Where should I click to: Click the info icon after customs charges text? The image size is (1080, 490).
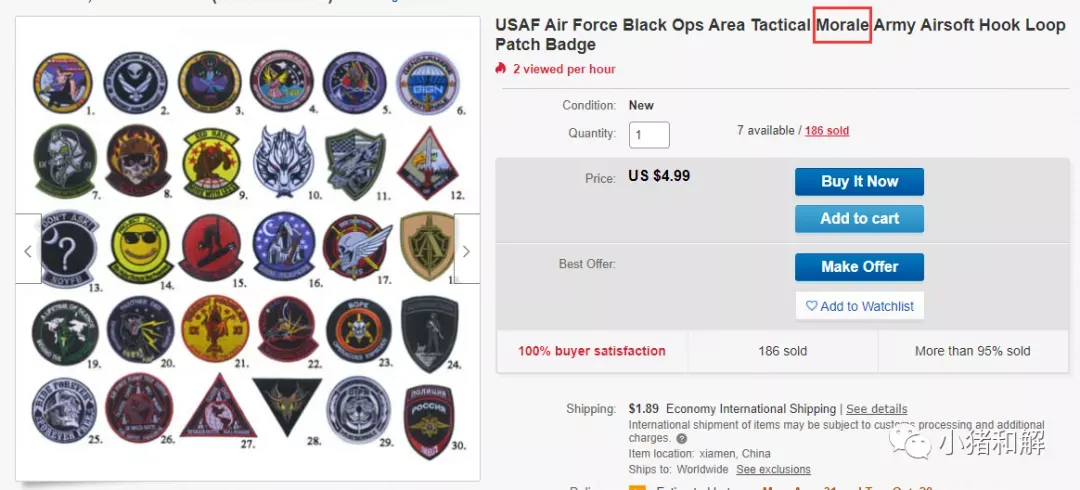[x=681, y=438]
